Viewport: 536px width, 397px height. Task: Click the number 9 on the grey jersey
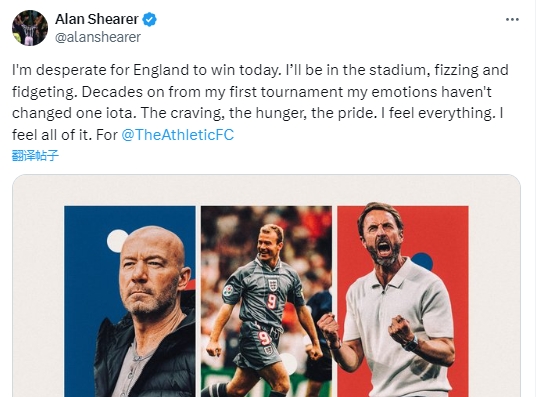[x=272, y=302]
